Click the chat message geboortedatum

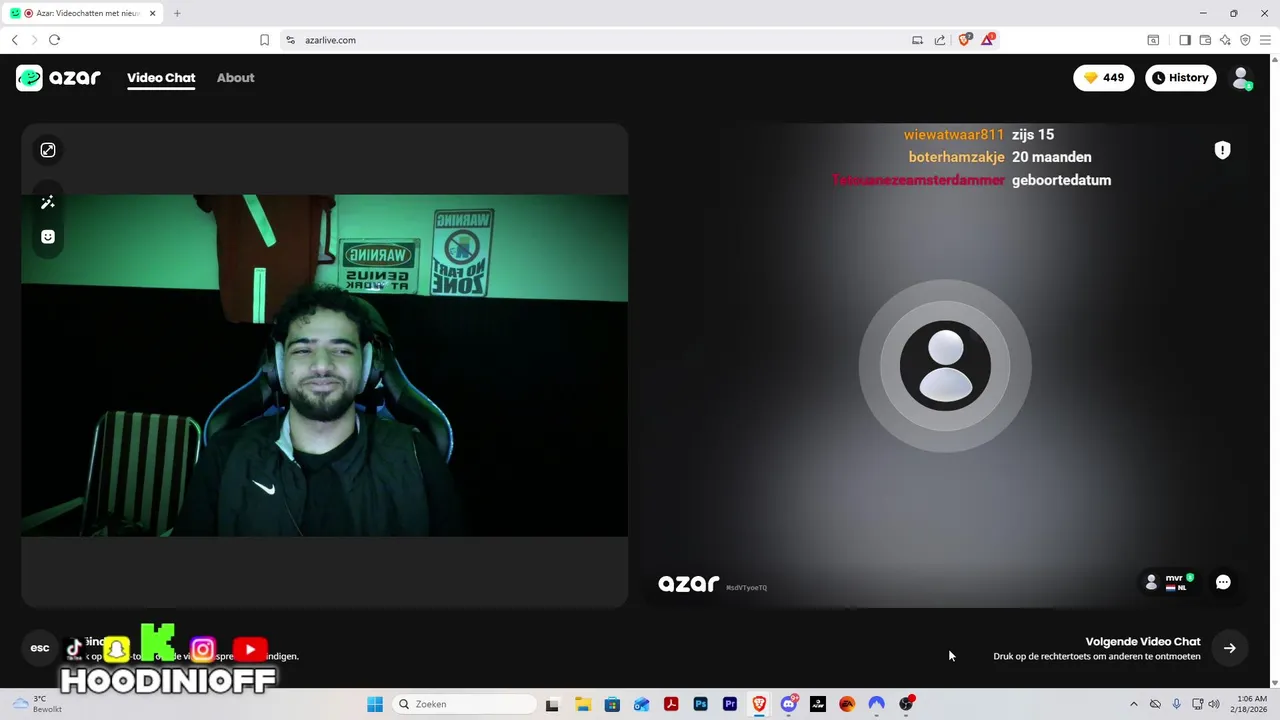point(1061,180)
